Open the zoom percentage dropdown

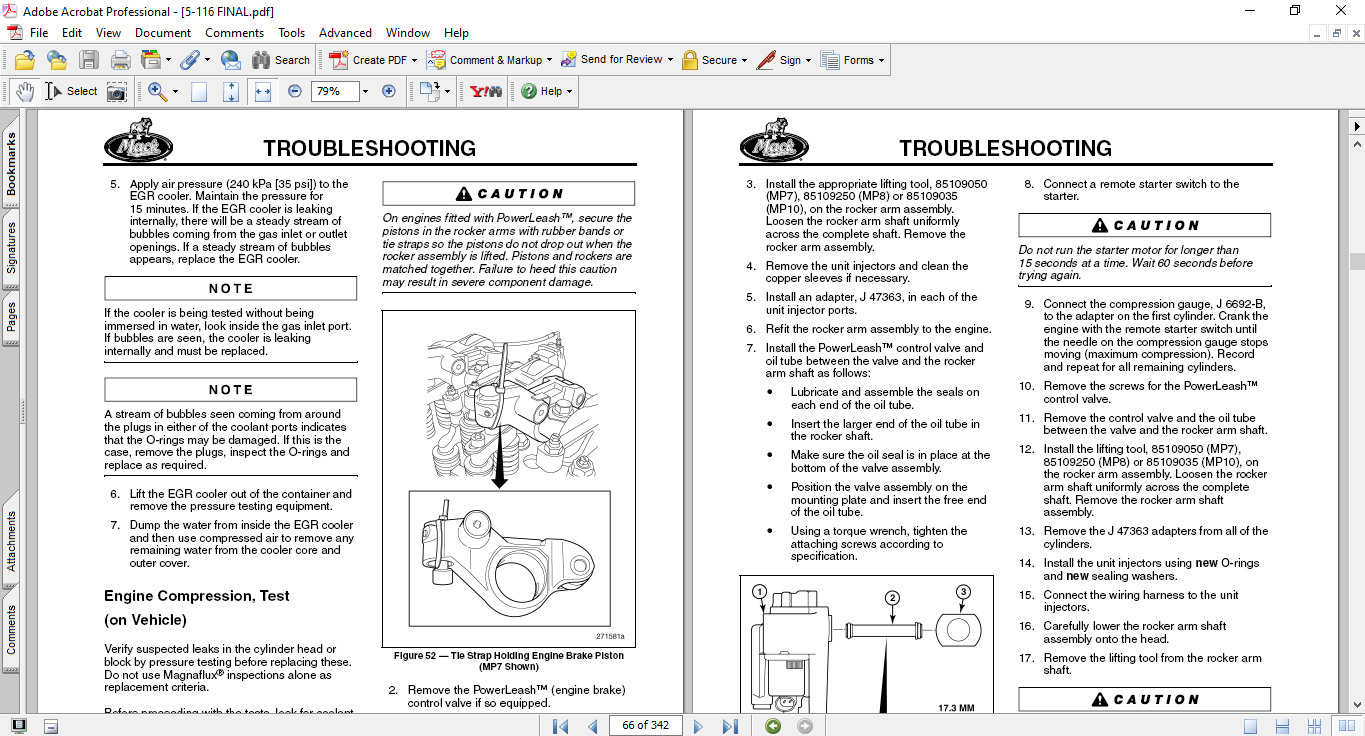[x=365, y=91]
